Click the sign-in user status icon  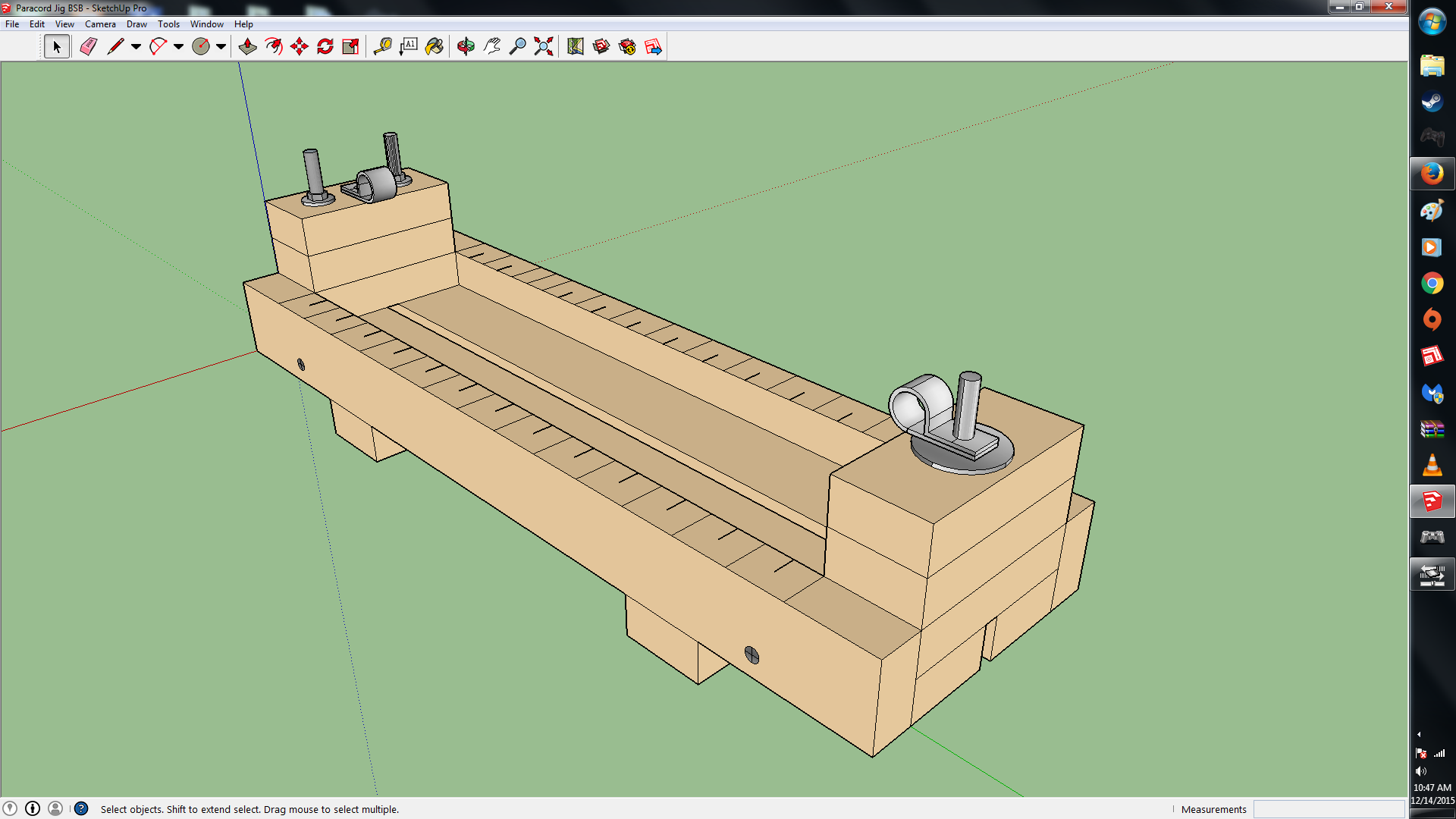[x=55, y=808]
